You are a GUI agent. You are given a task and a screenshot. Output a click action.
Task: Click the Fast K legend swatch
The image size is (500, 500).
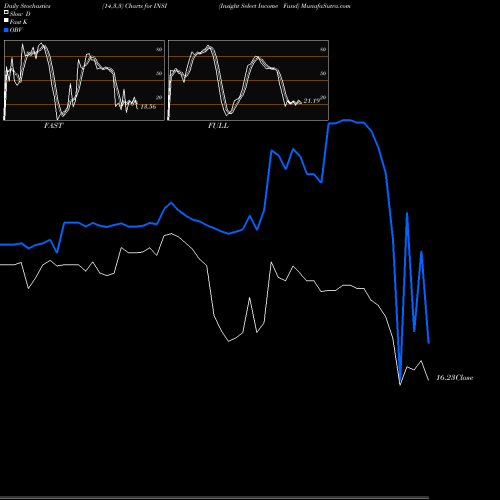point(6,20)
